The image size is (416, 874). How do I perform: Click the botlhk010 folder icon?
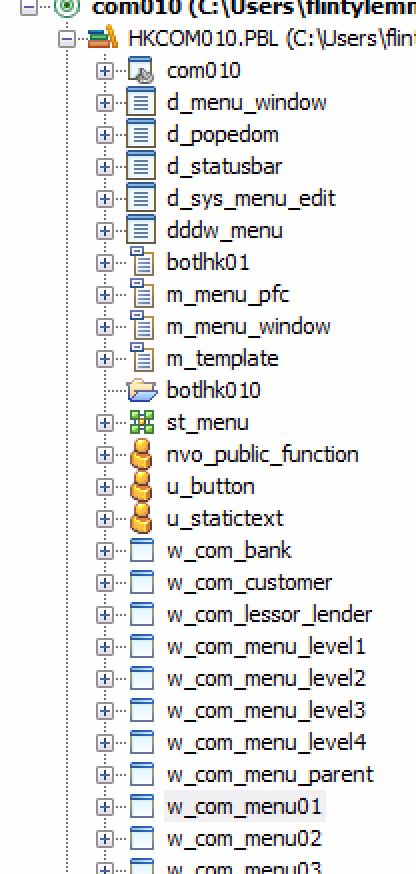(x=142, y=390)
